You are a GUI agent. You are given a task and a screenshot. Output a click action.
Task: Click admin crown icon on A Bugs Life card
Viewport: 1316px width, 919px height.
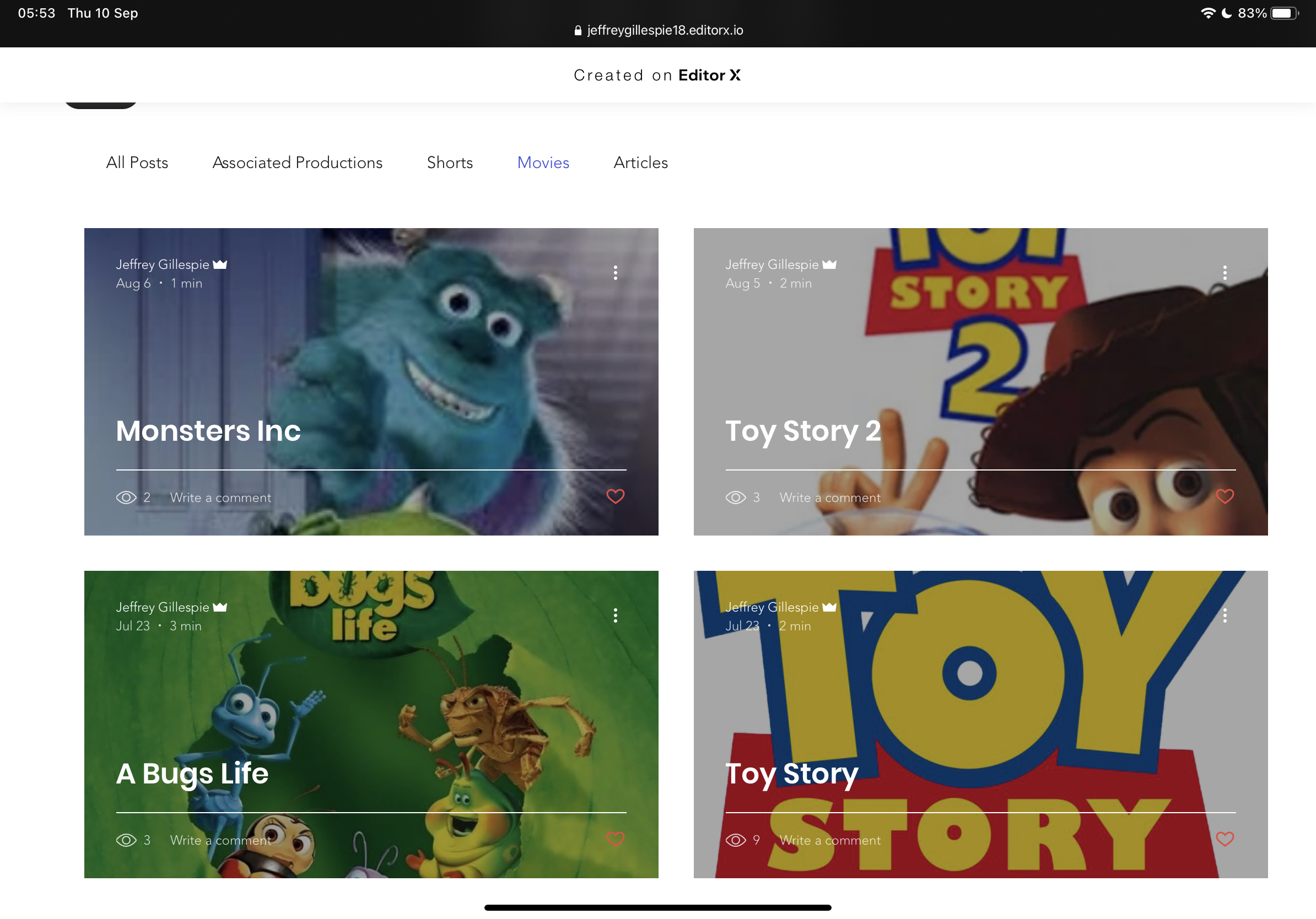[220, 607]
